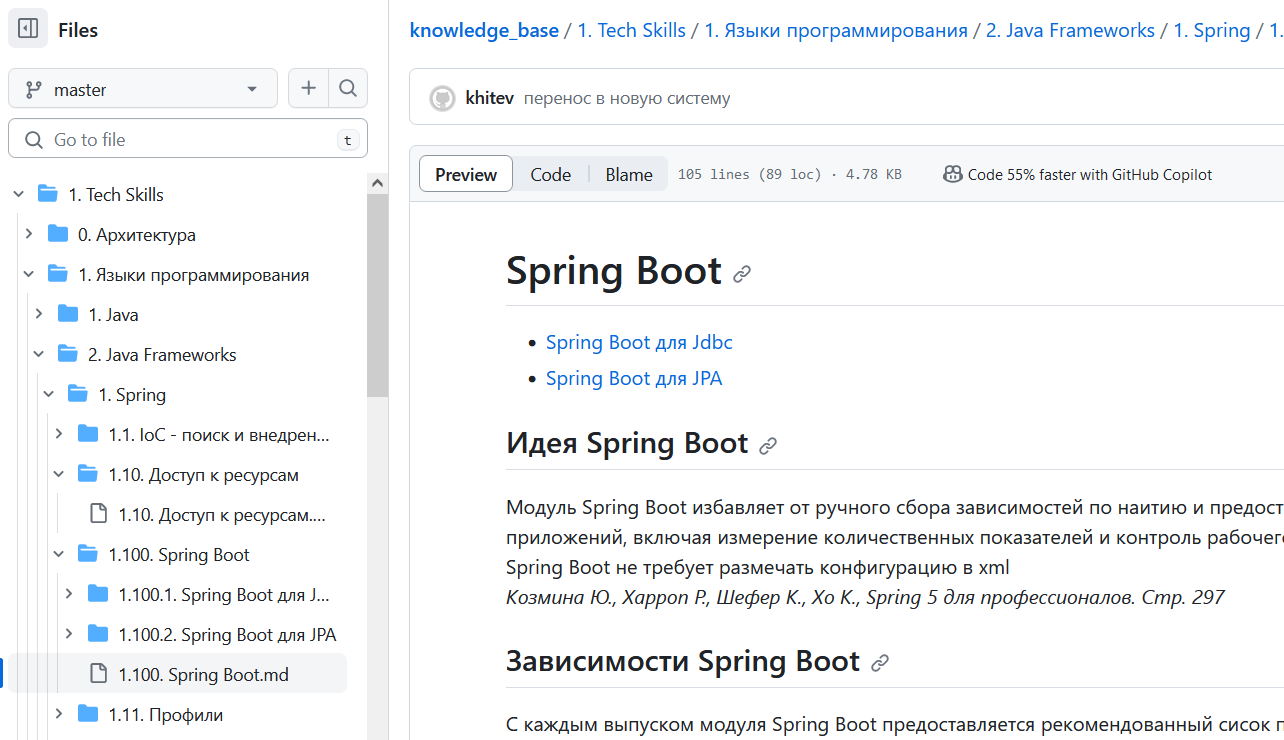Open the 1.10. Доступ к ресурсам.... file
Screen dimensions: 1284x740
tap(222, 514)
